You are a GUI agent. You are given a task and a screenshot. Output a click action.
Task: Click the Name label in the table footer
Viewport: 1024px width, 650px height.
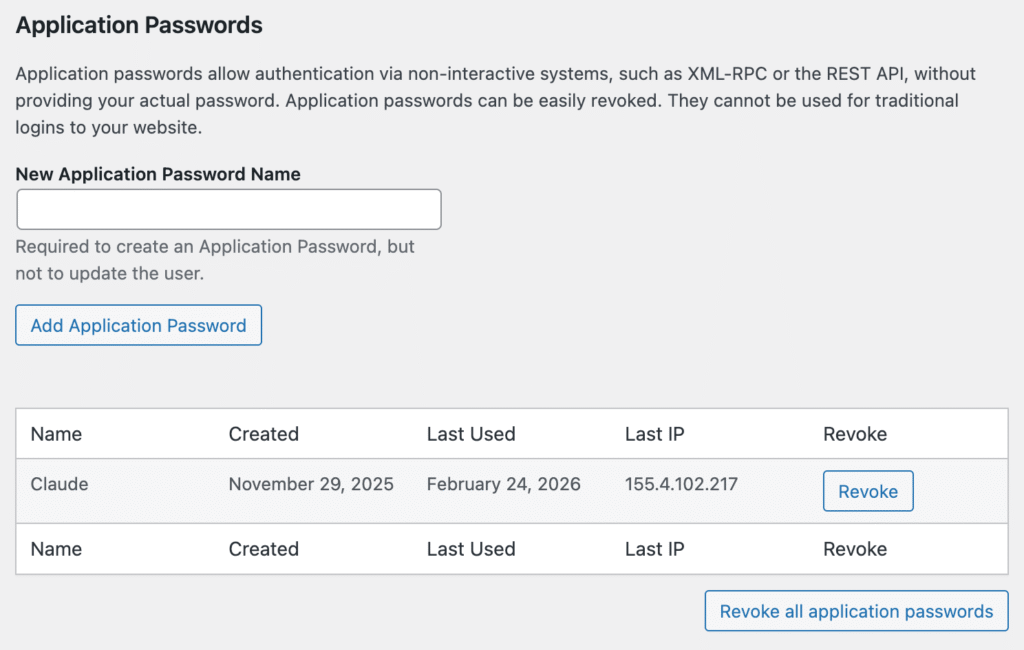(x=56, y=549)
